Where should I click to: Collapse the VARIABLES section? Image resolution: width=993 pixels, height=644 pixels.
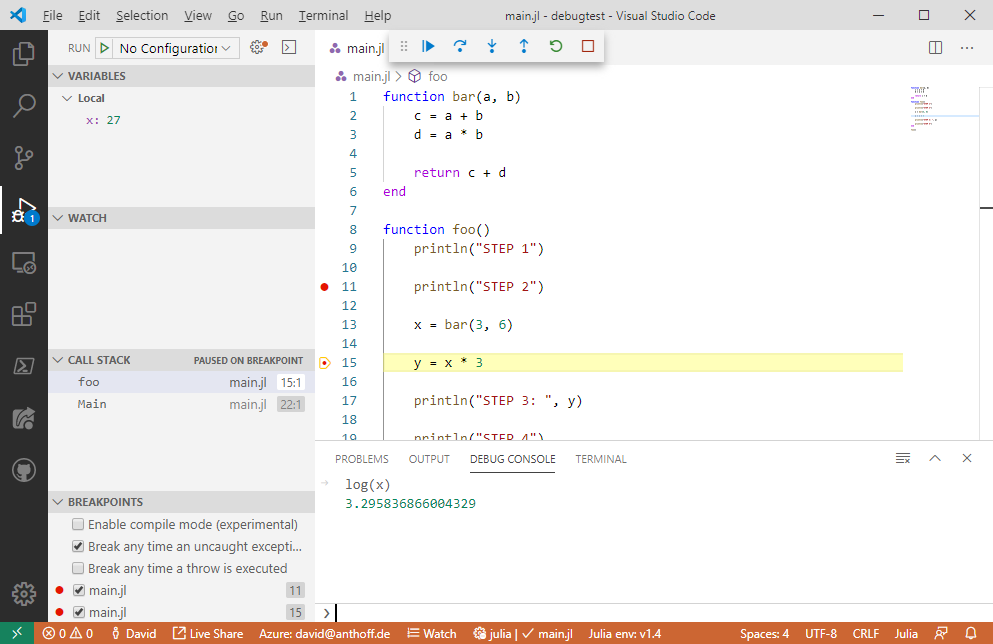(x=58, y=75)
